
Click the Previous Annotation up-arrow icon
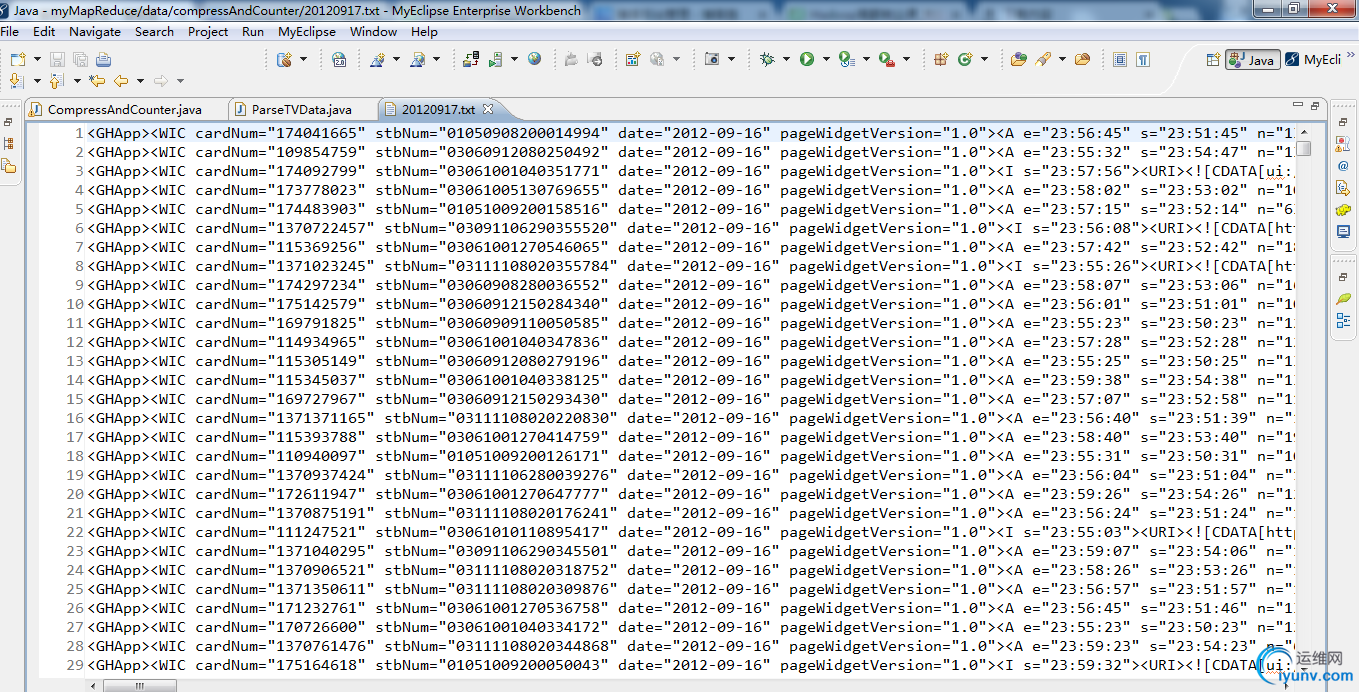point(56,81)
